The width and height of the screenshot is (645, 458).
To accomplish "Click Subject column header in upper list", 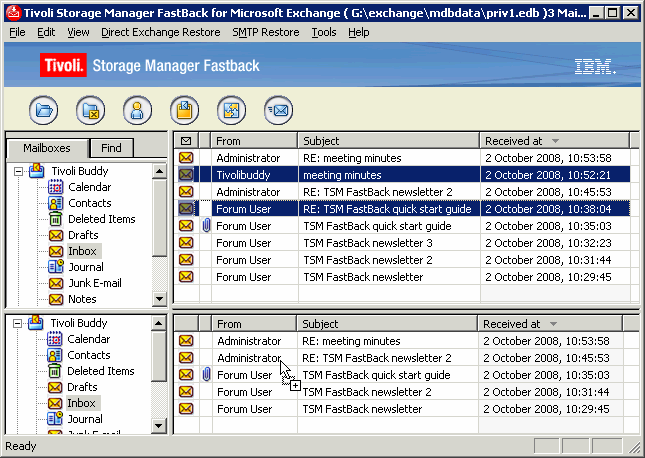I will point(389,141).
